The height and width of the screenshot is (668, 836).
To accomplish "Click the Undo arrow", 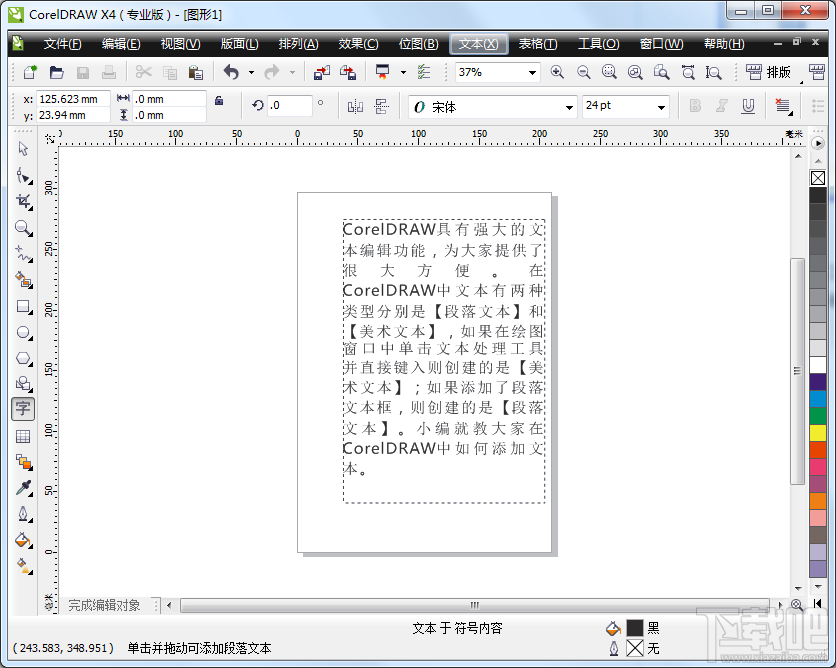I will point(231,72).
